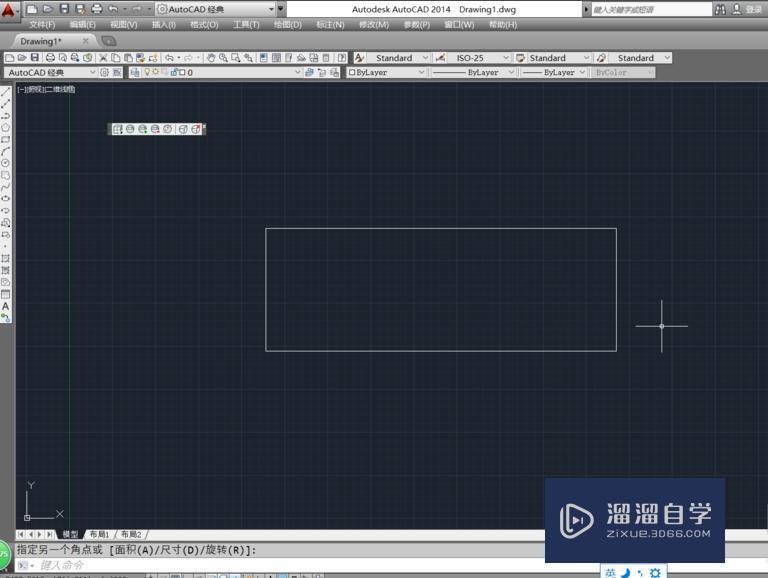
Task: Click the keyword search input field
Action: pos(651,9)
